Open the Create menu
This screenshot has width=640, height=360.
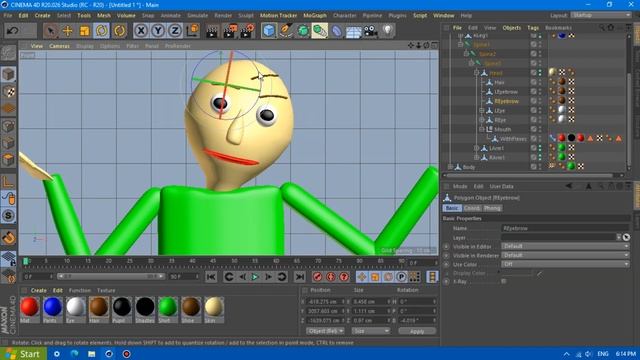pyautogui.click(x=42, y=16)
